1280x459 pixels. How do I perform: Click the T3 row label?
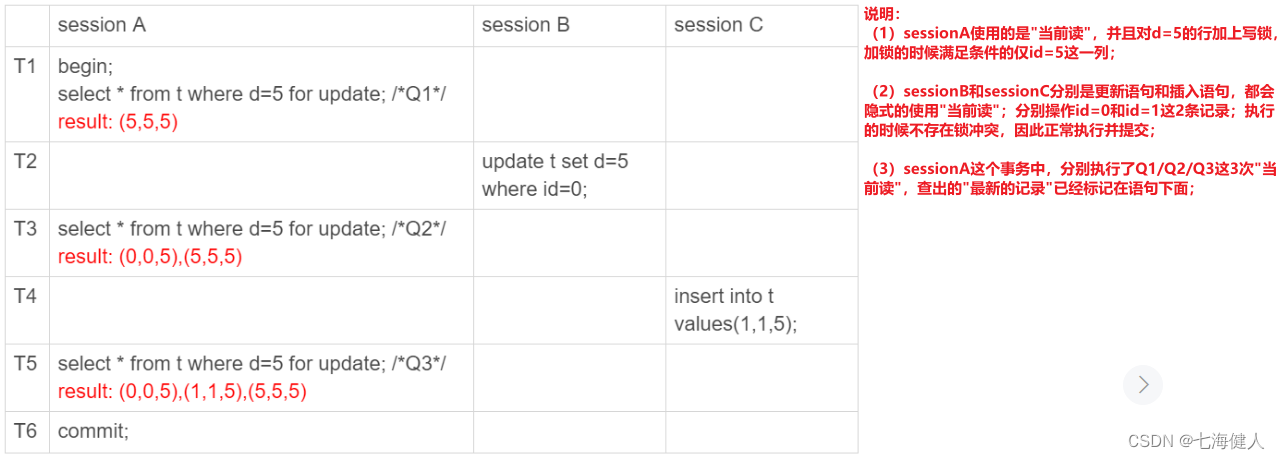pos(25,229)
